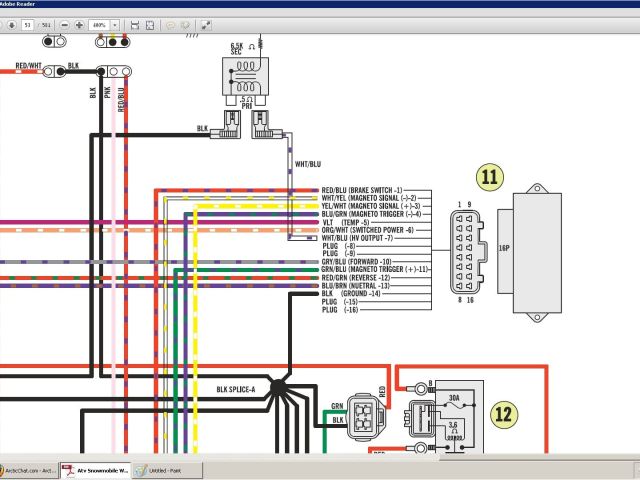The height and width of the screenshot is (480, 640).
Task: Click the yellow circled connector number 11
Action: [489, 178]
